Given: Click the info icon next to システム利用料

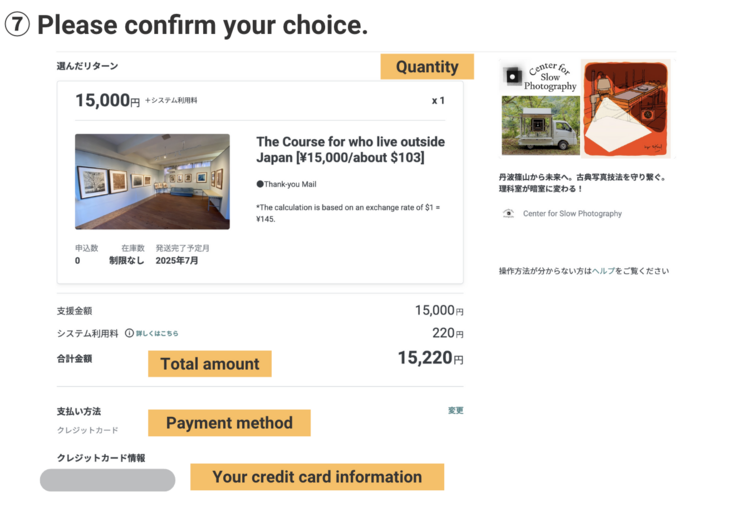Looking at the screenshot, I should click(129, 333).
